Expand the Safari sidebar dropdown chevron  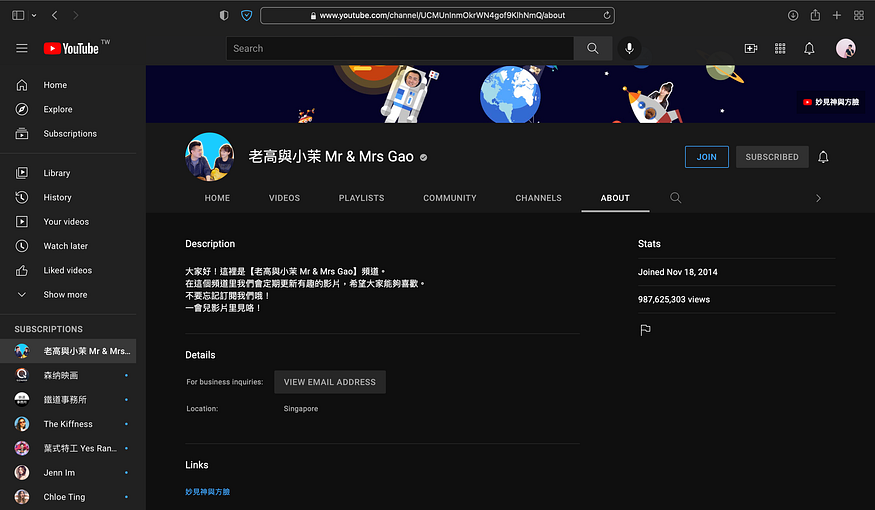(34, 16)
